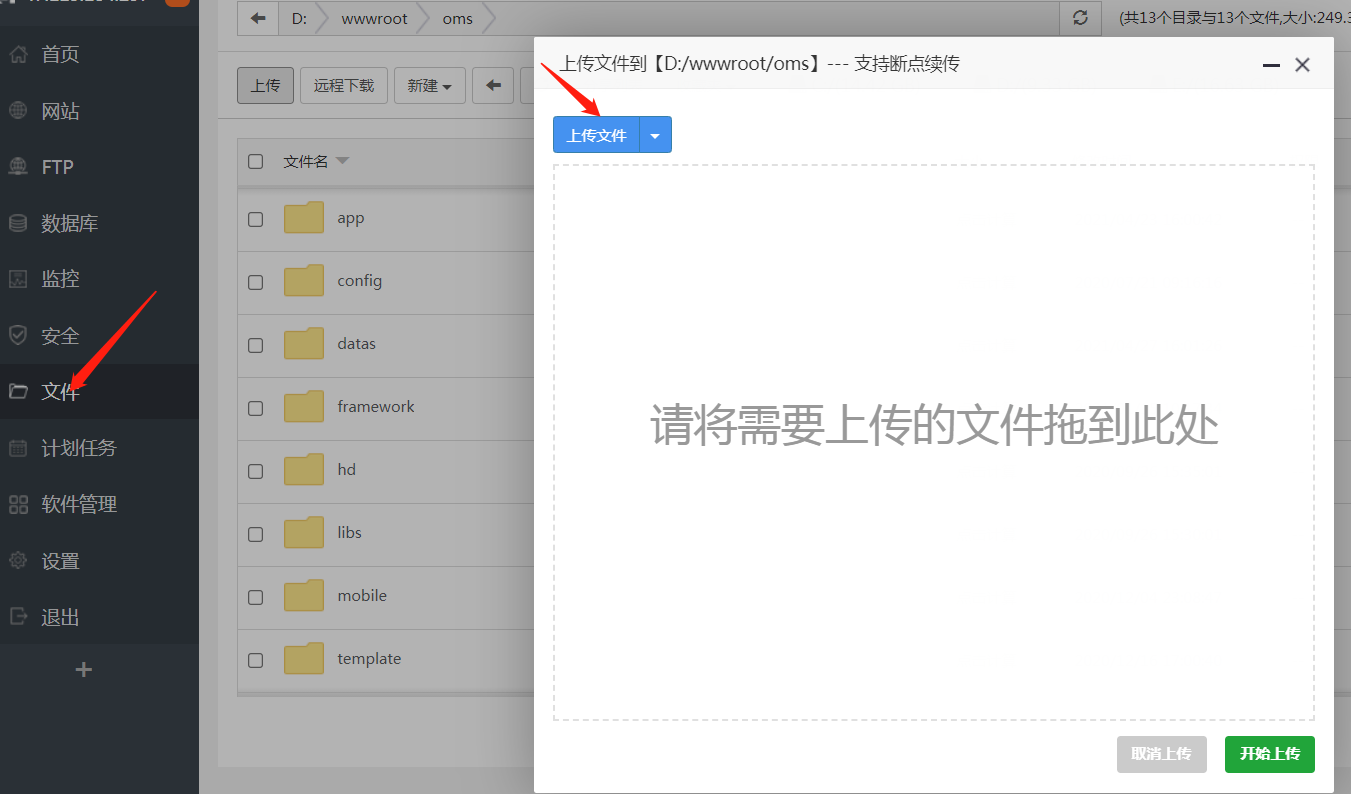This screenshot has height=794, width=1351.
Task: Click the 开始上传 start upload button
Action: (x=1269, y=754)
